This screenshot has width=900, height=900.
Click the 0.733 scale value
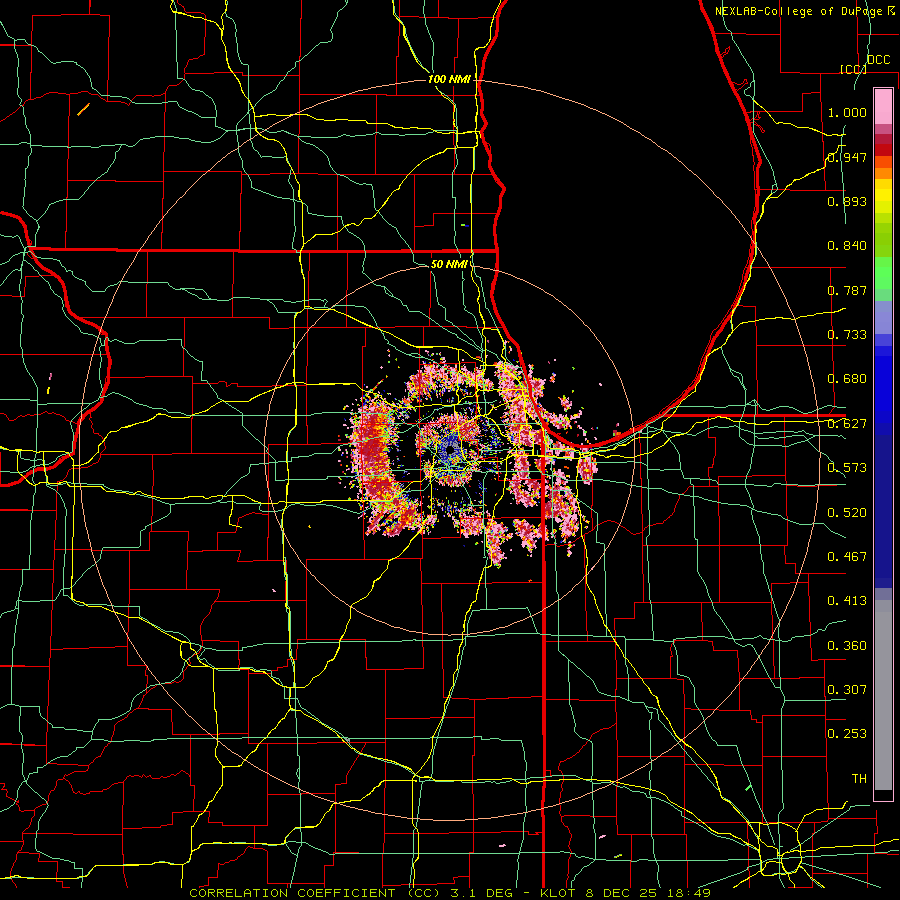point(847,335)
